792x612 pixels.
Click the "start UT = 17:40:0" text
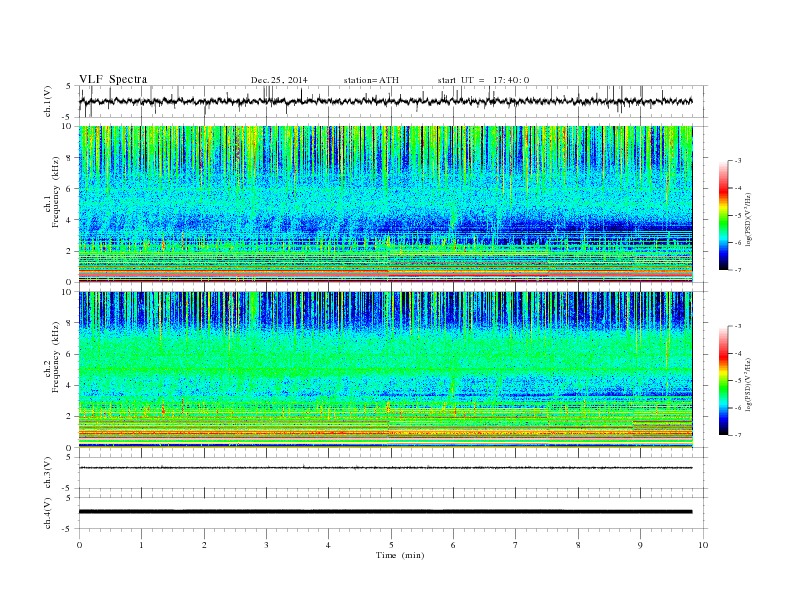(x=483, y=80)
